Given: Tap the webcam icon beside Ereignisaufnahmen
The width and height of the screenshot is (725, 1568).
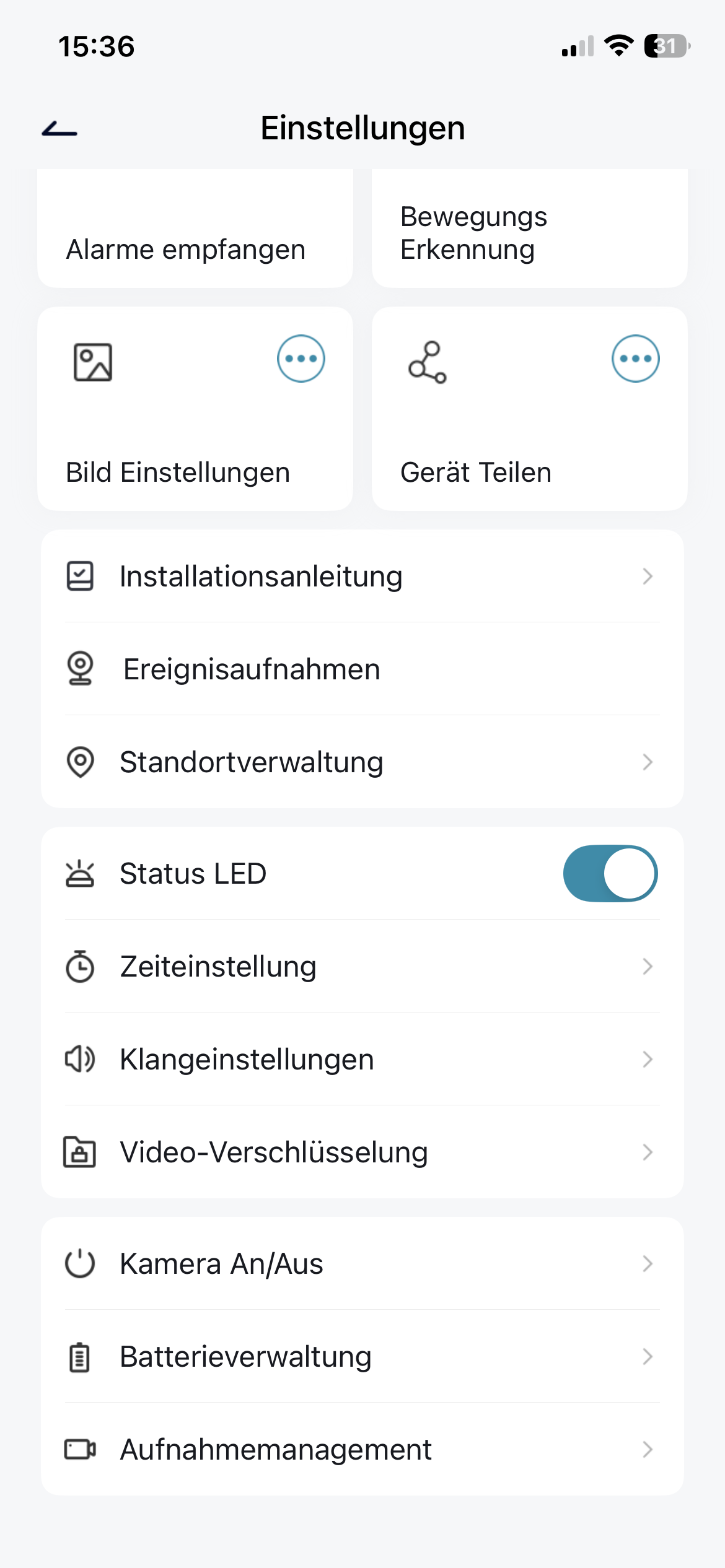Looking at the screenshot, I should tap(80, 669).
